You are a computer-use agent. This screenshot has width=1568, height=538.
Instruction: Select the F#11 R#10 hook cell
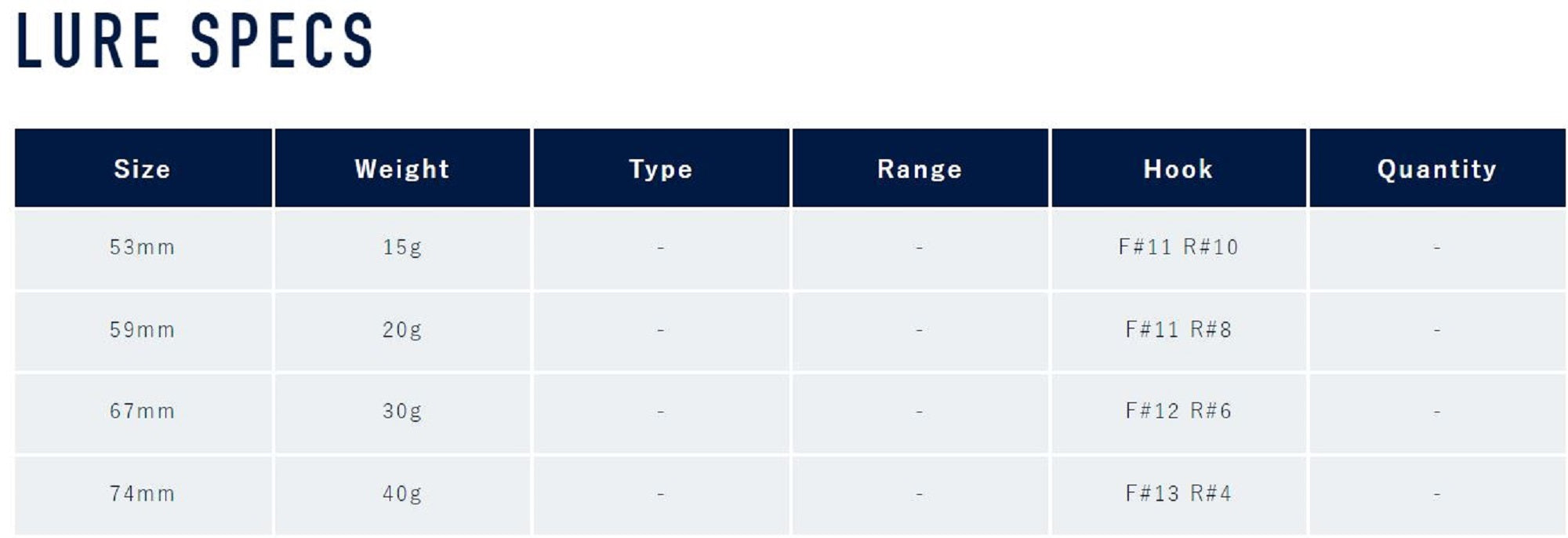tap(1178, 248)
